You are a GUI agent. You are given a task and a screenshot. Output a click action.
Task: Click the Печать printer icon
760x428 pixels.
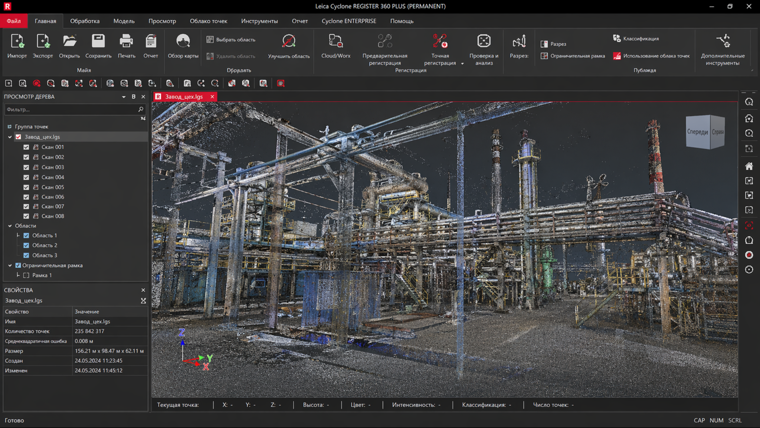(x=127, y=41)
